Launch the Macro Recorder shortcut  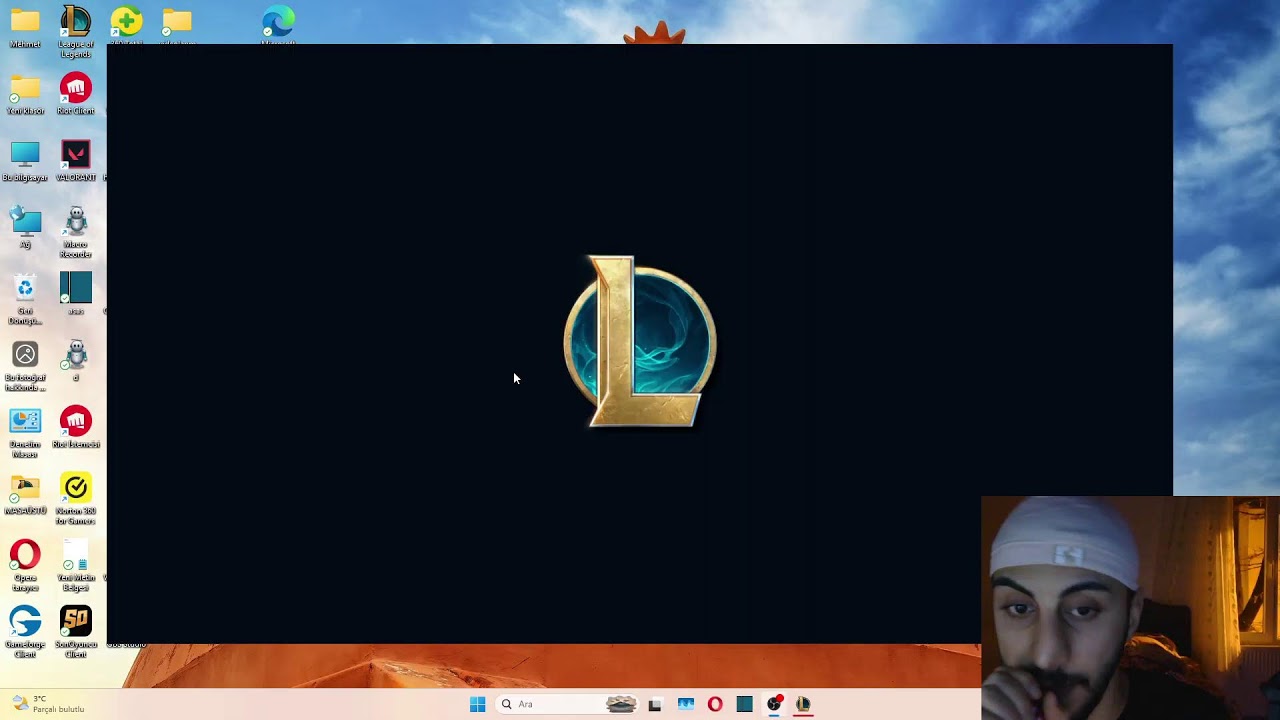coord(76,232)
